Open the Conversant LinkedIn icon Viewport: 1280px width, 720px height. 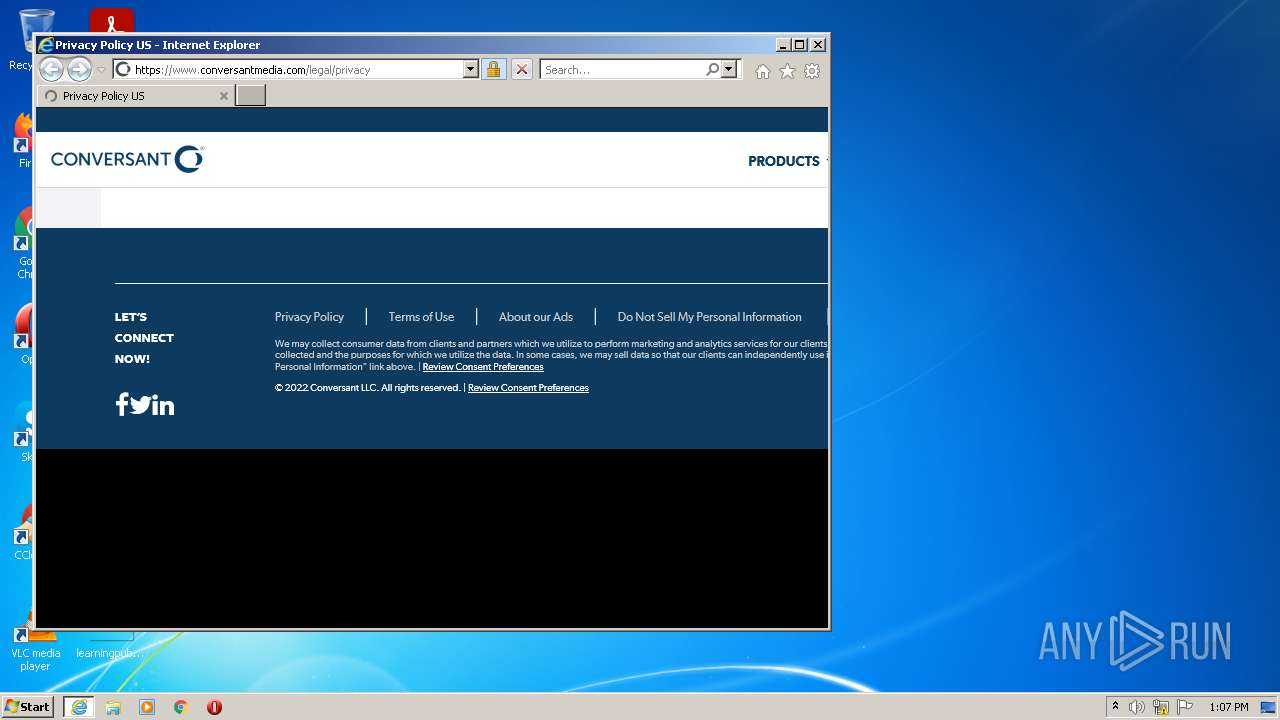coord(163,405)
